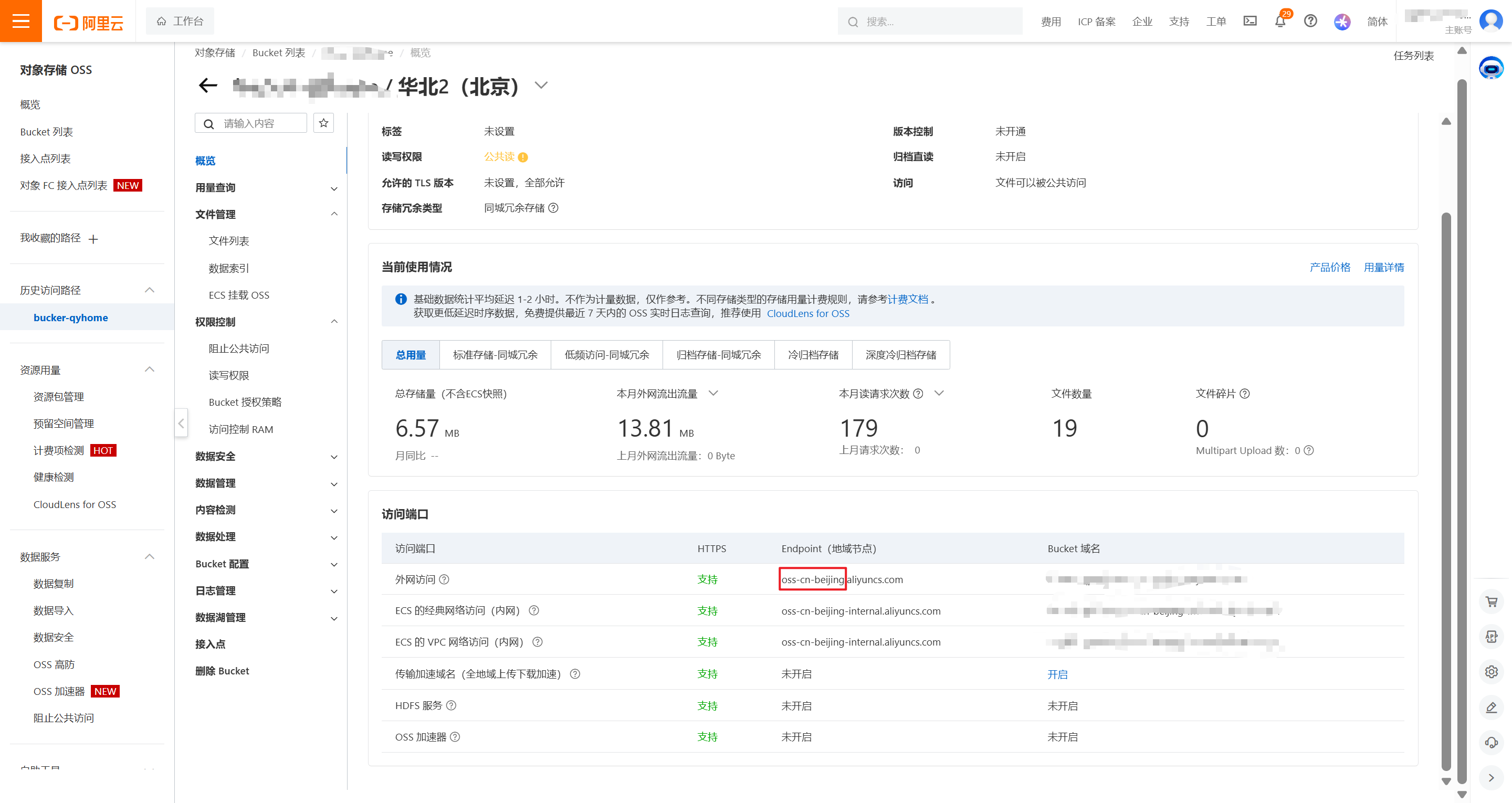
Task: Click the 请输入内容 menu search field
Action: coord(250,123)
